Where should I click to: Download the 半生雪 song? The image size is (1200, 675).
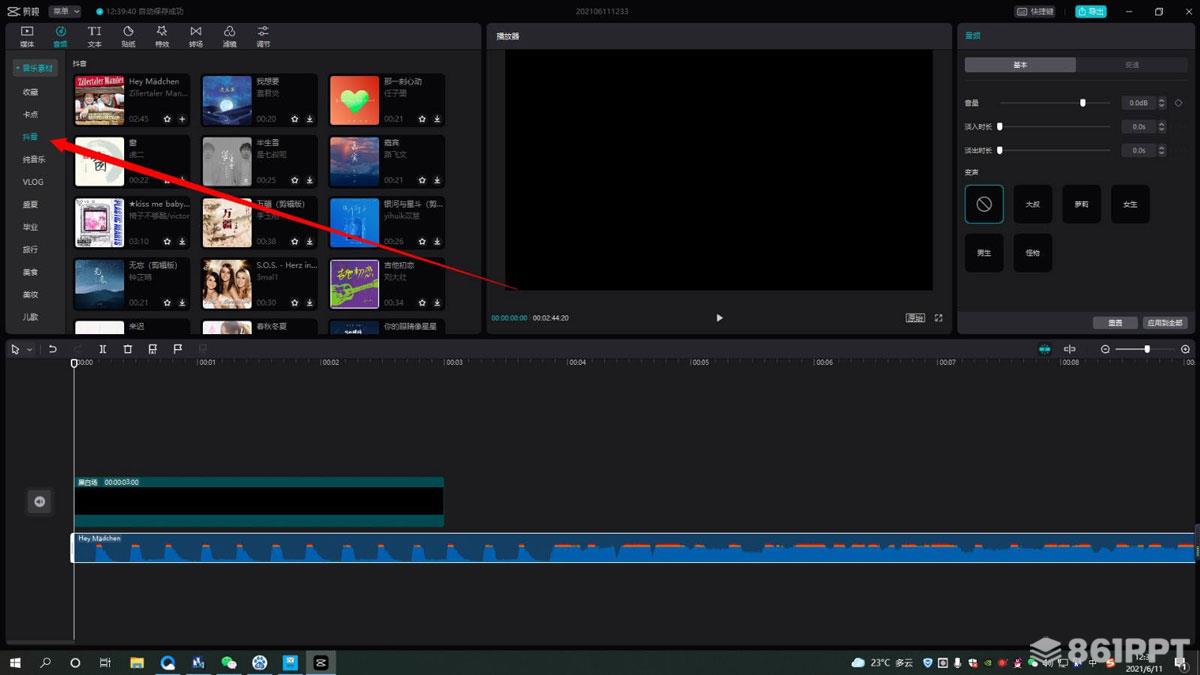point(310,181)
